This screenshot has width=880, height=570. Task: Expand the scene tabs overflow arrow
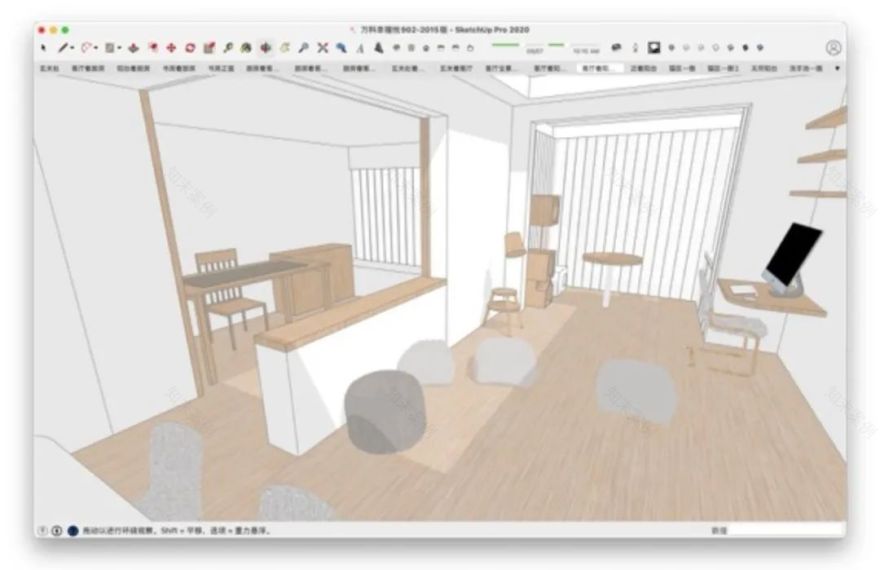pos(839,68)
